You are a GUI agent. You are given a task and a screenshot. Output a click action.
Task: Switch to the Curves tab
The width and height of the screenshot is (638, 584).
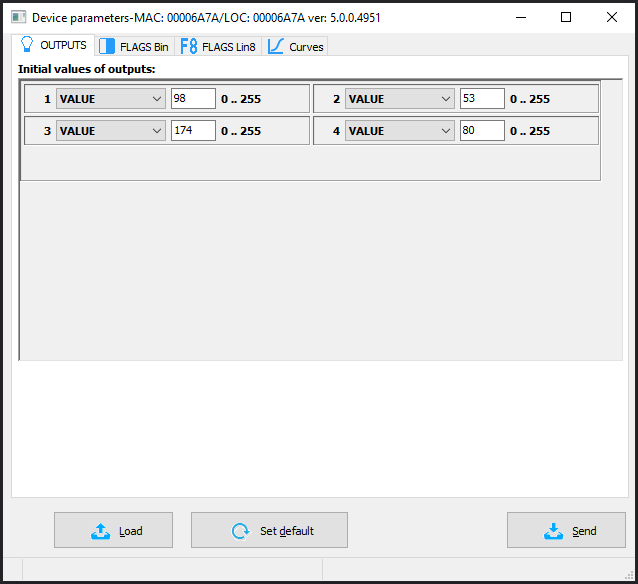(295, 46)
